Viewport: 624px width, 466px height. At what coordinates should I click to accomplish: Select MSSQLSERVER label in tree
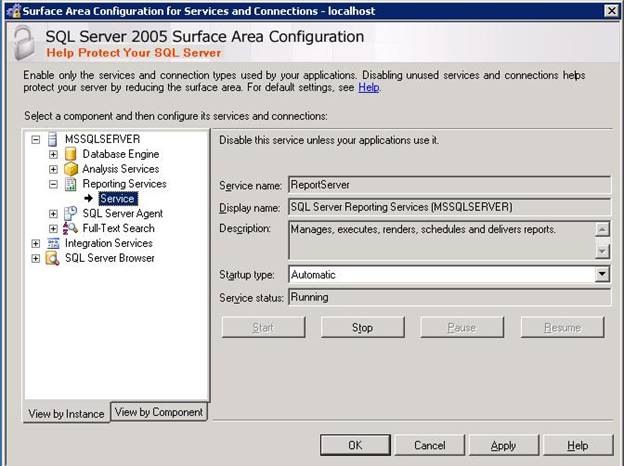tap(103, 139)
